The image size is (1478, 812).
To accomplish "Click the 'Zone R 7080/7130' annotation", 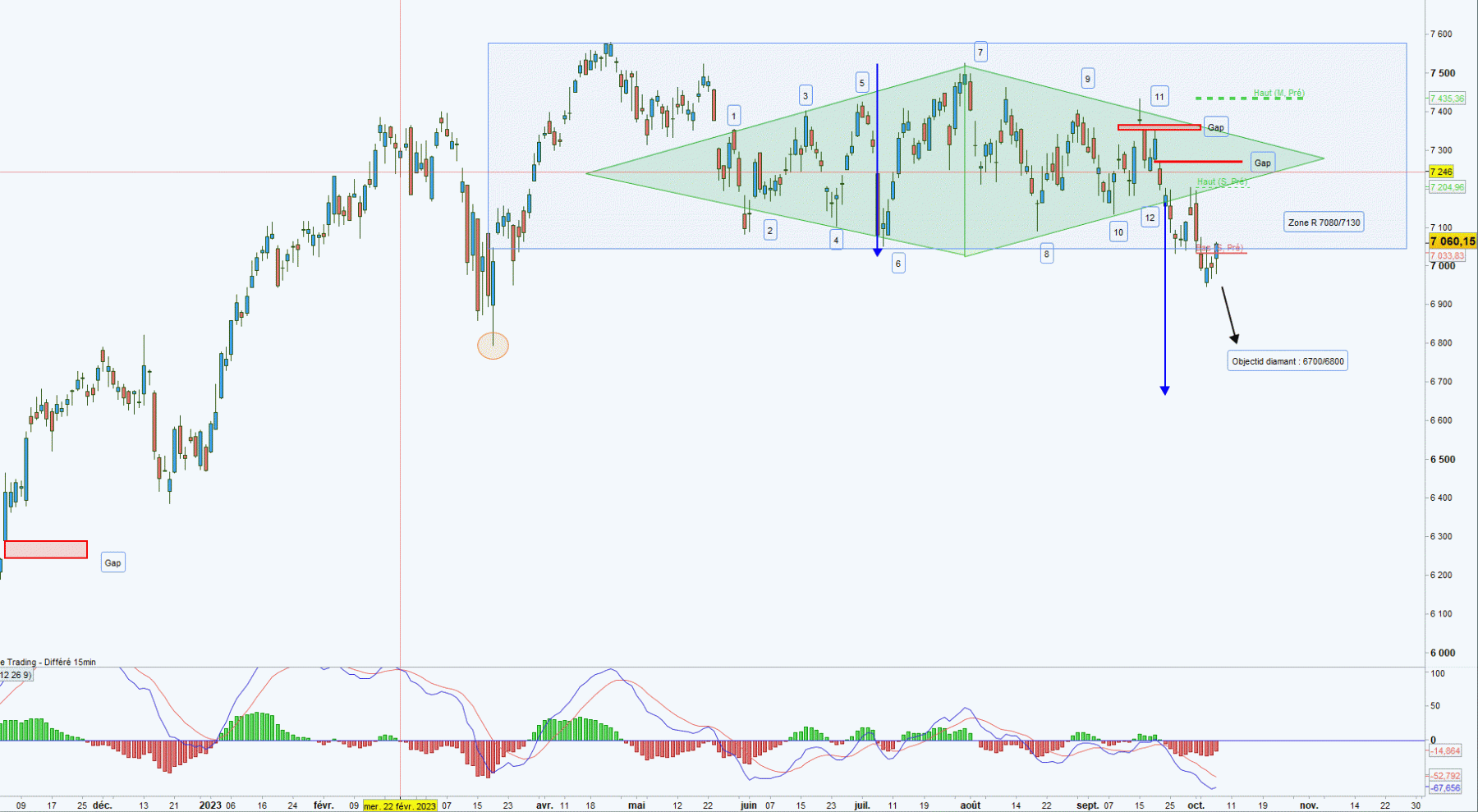I will (x=1324, y=222).
